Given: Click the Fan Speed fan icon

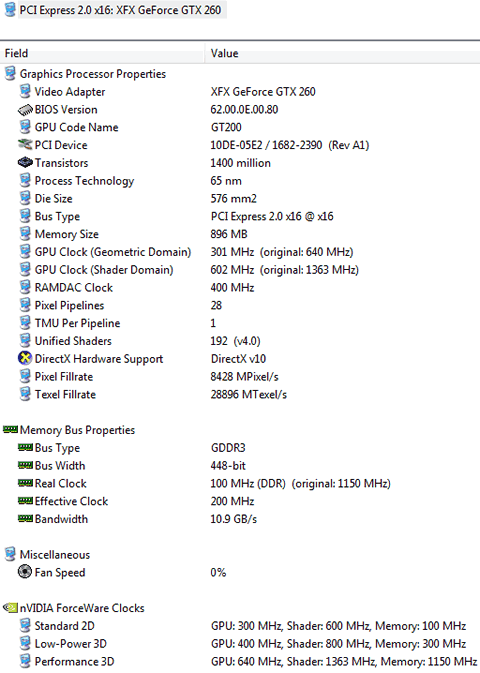Looking at the screenshot, I should tap(25, 572).
